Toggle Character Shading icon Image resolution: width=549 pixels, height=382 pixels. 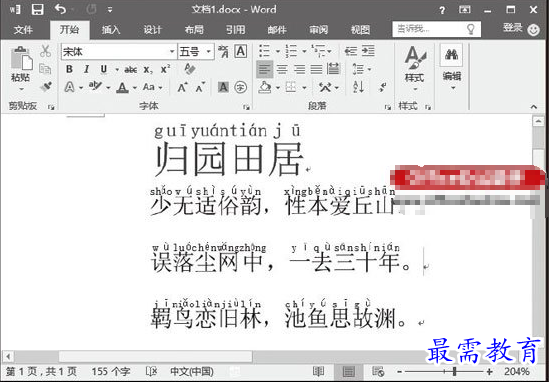coord(223,87)
